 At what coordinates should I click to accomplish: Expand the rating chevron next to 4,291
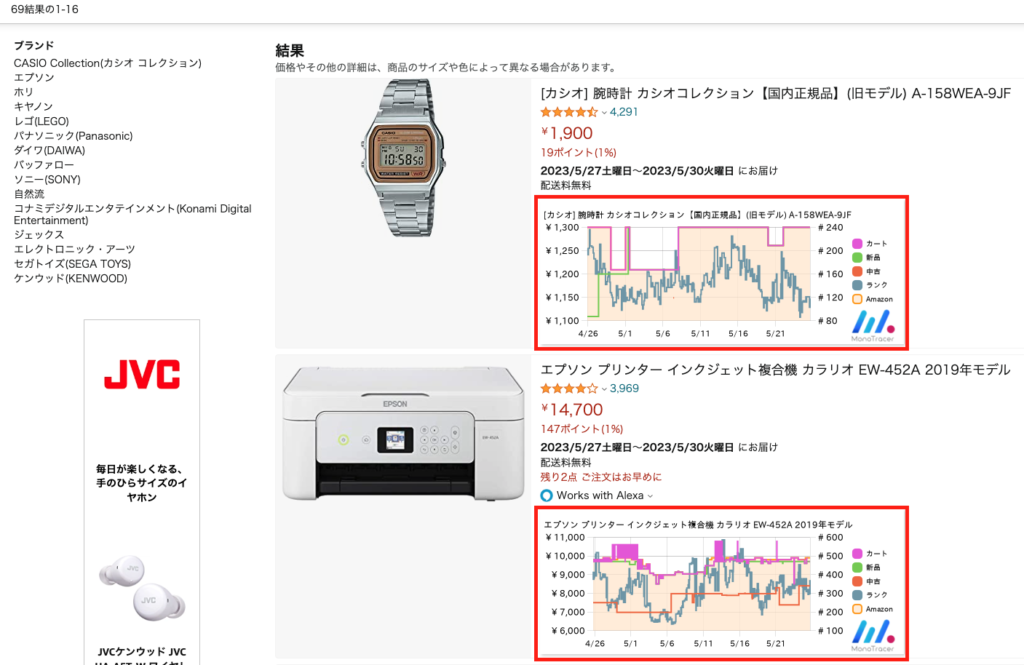[x=604, y=113]
